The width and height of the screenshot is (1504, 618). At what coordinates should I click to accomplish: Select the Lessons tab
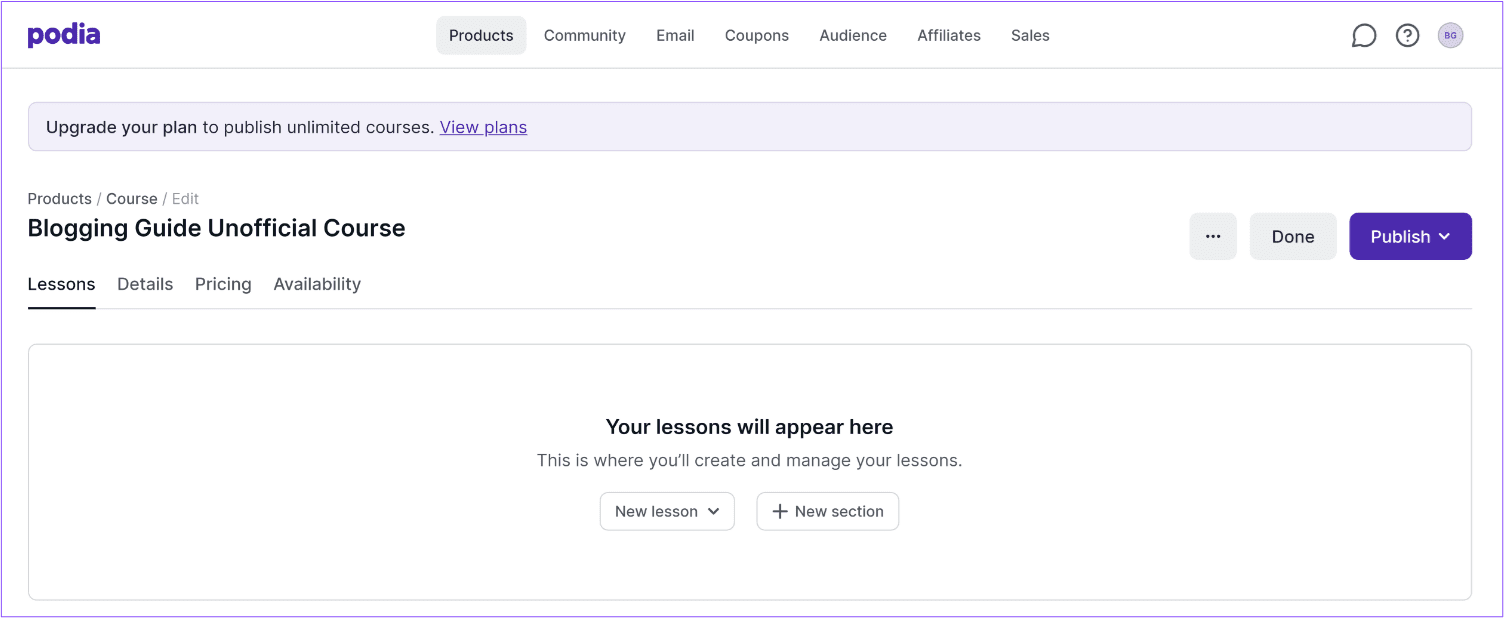(x=62, y=284)
